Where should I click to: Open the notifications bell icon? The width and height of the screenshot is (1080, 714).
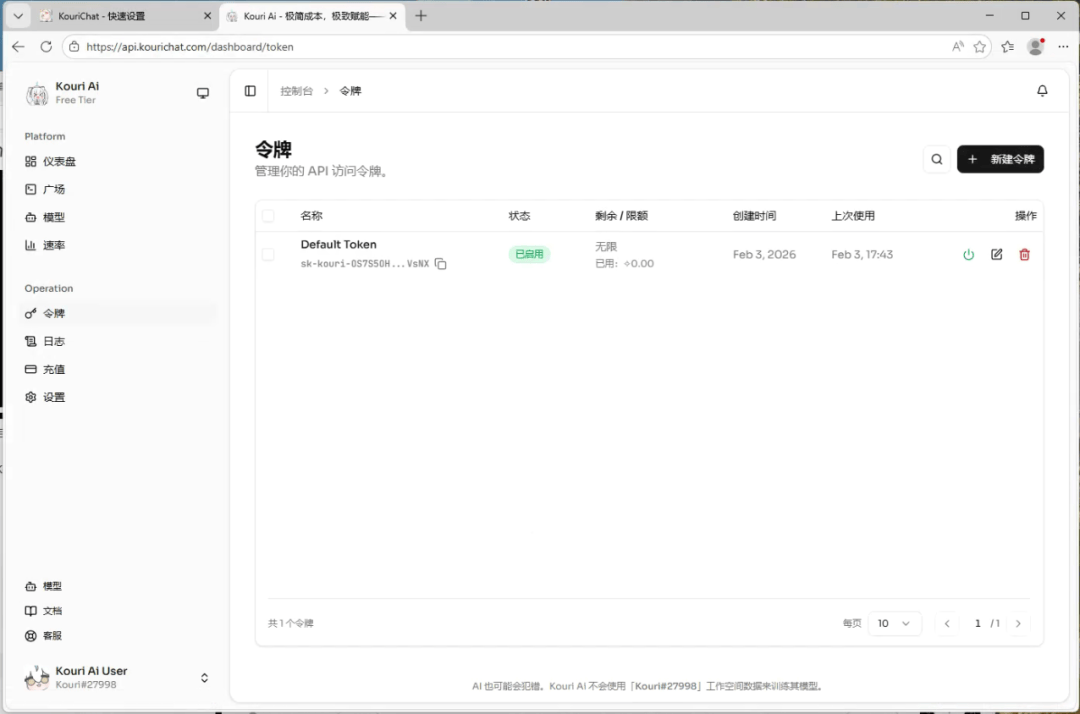pos(1042,91)
